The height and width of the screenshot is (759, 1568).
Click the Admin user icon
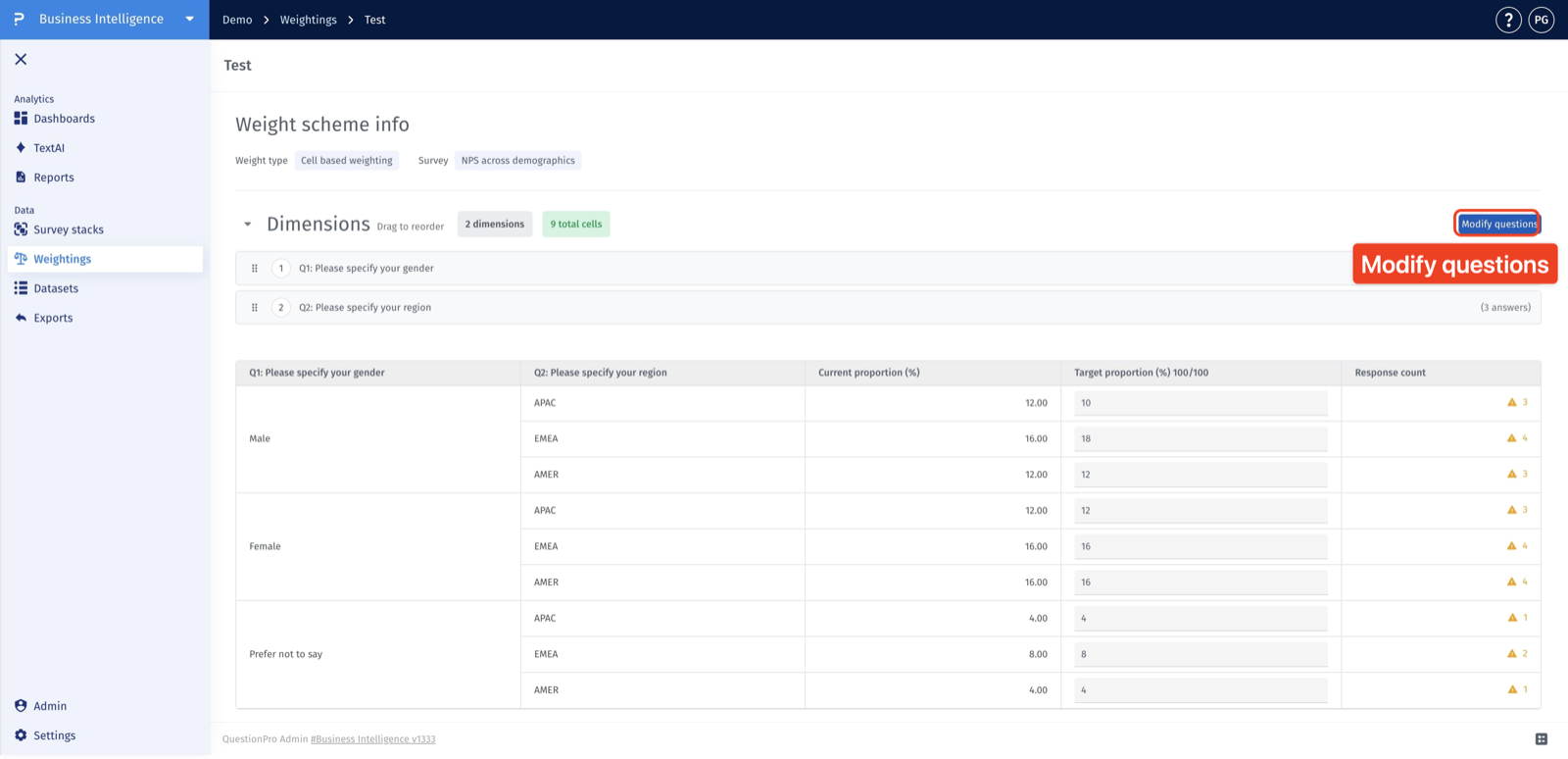(x=21, y=706)
